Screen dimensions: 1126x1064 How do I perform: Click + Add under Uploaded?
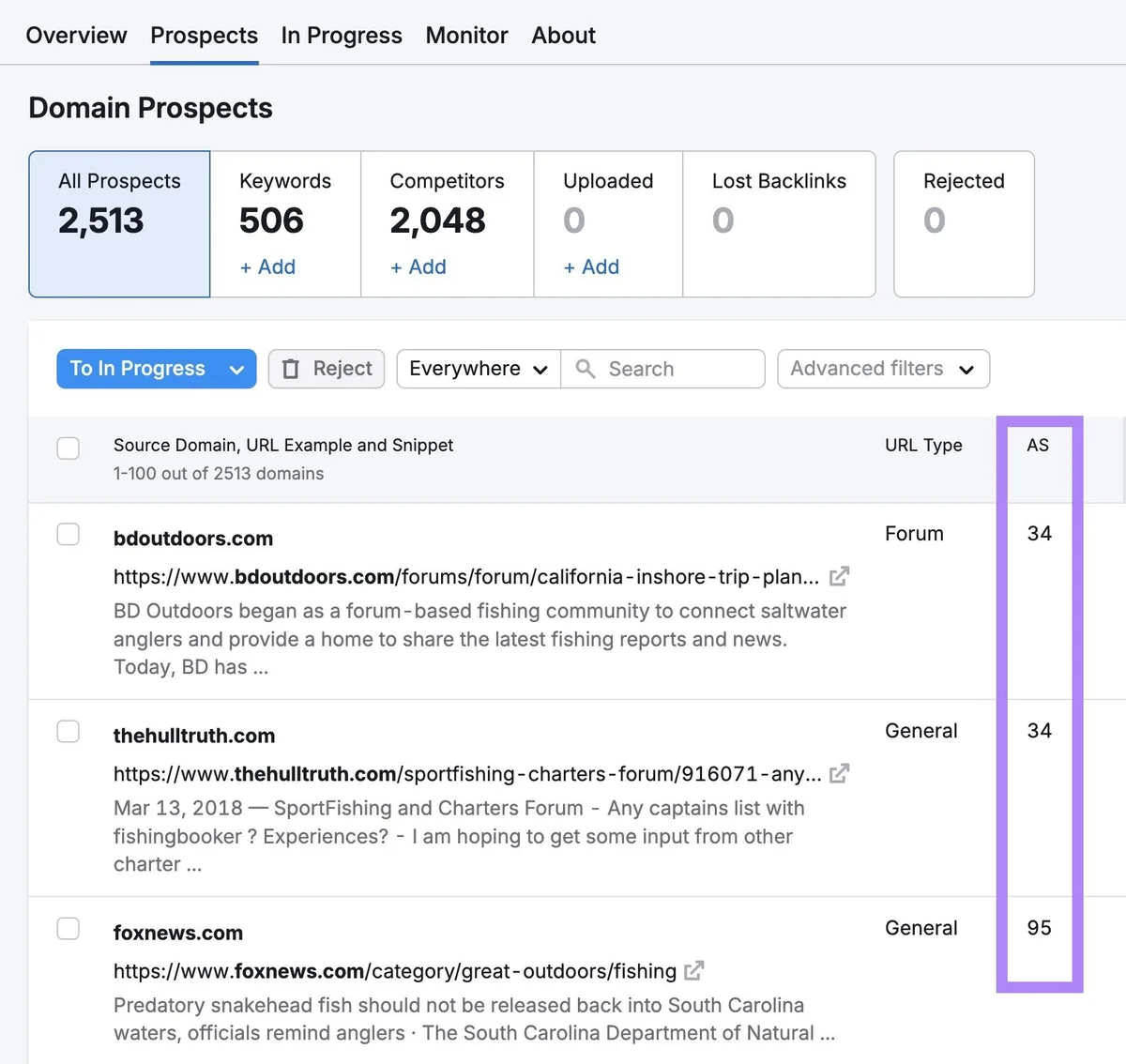coord(591,267)
